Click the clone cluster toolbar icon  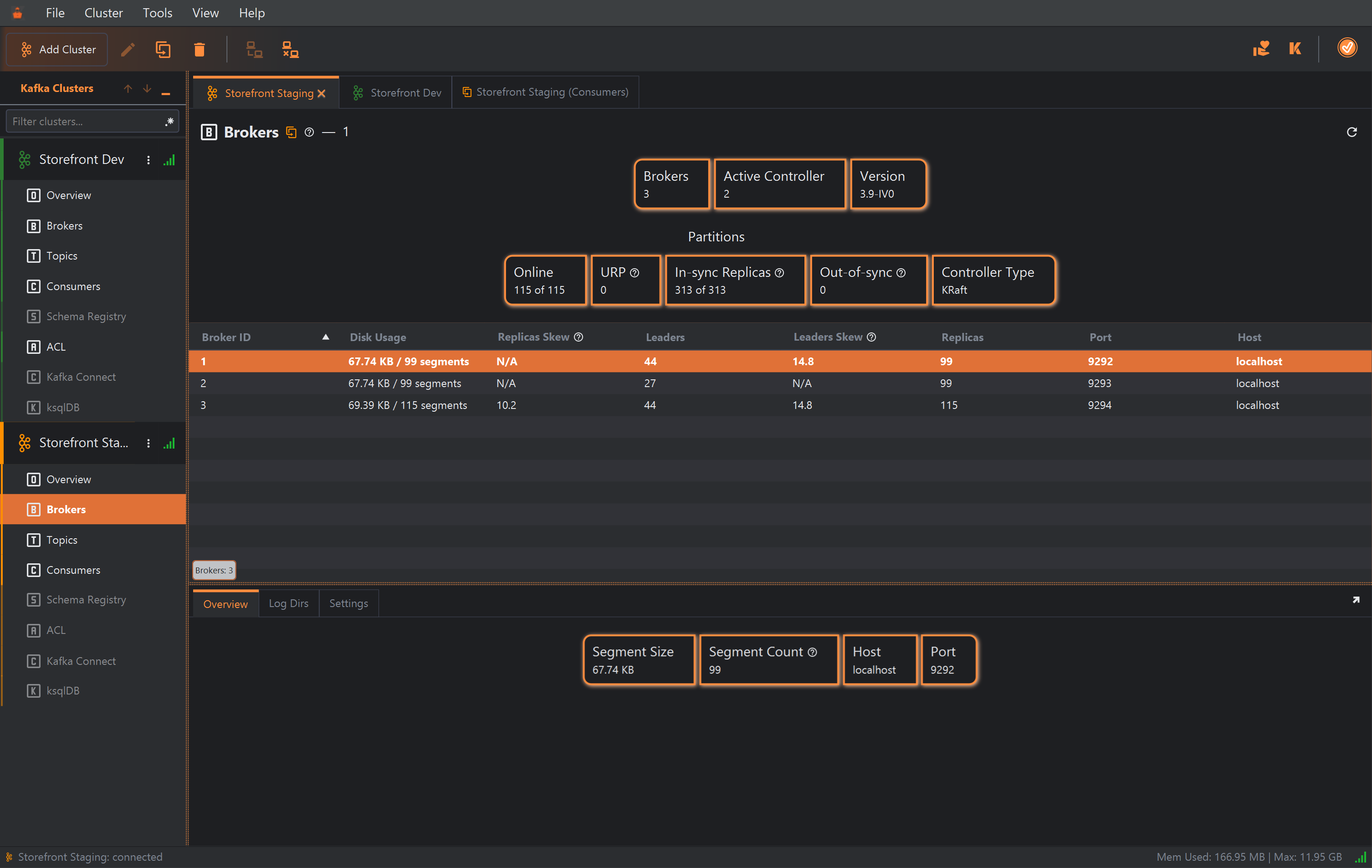pyautogui.click(x=163, y=50)
